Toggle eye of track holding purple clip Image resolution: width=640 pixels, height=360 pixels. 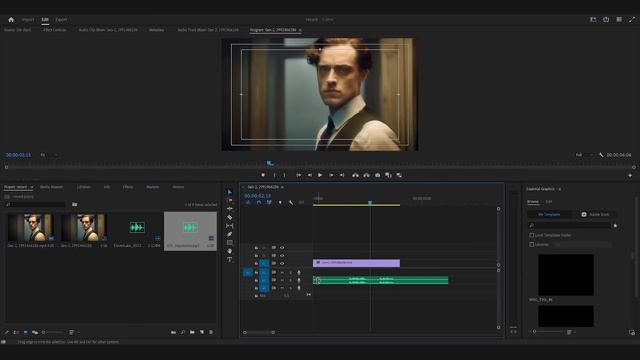(x=282, y=263)
